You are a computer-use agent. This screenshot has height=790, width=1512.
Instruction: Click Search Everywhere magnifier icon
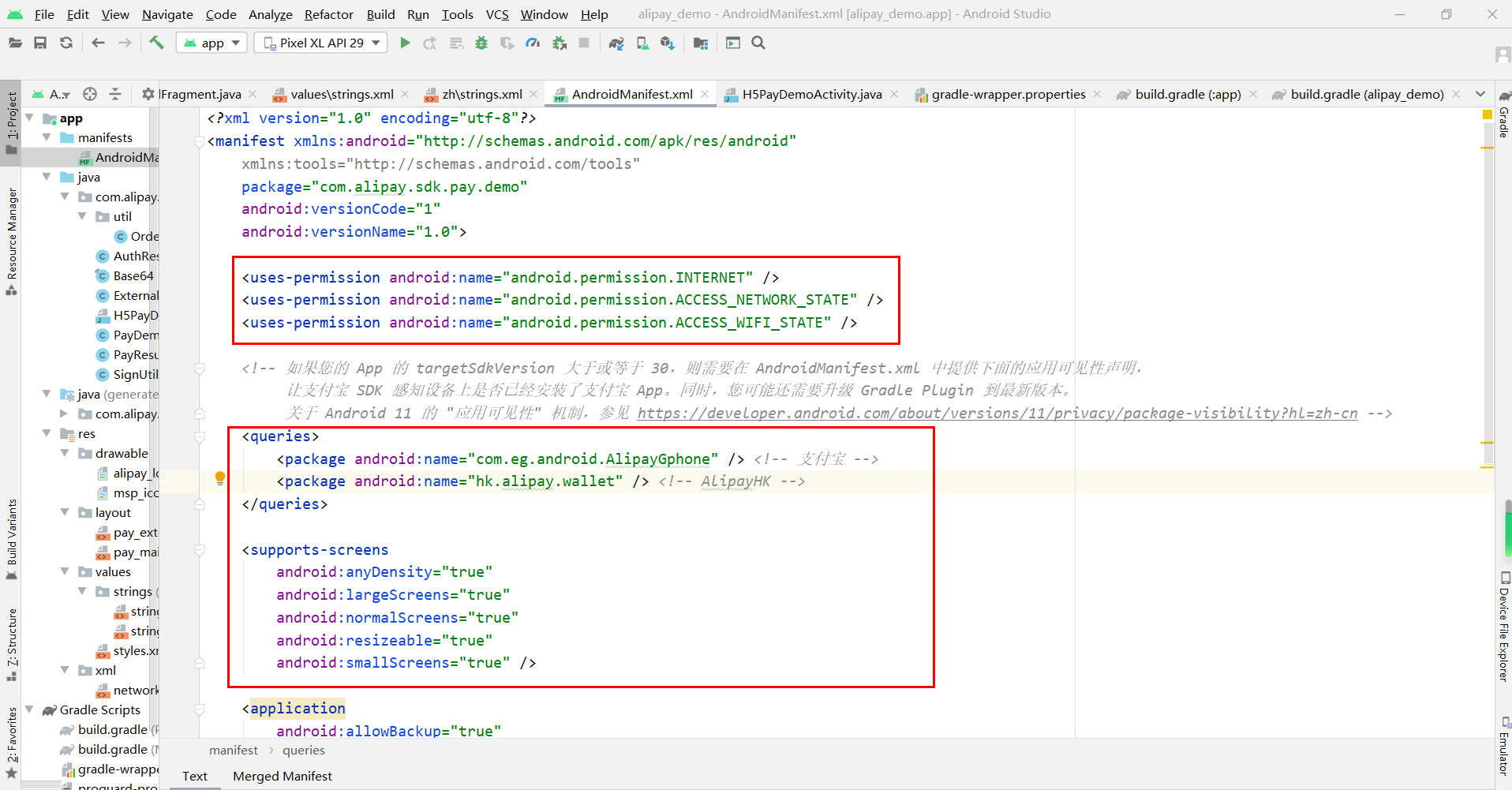pyautogui.click(x=758, y=43)
